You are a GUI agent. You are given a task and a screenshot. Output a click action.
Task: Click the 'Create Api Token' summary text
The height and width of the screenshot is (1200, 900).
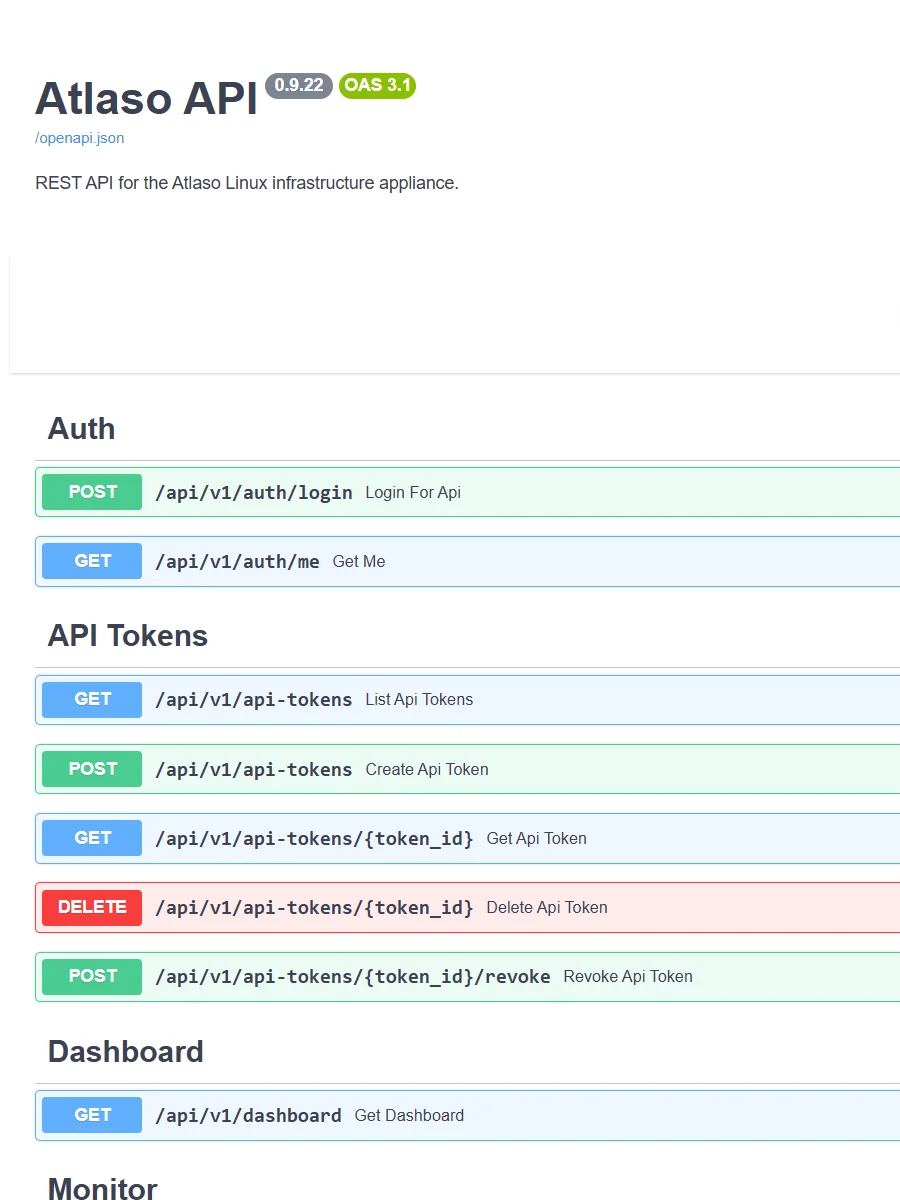click(427, 770)
